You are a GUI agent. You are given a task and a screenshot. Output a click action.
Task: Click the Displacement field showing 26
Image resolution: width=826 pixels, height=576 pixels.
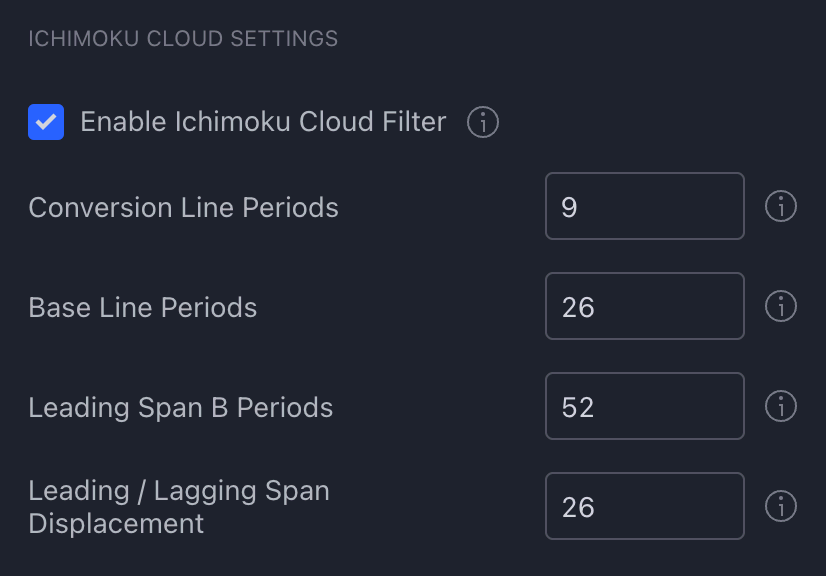coord(645,506)
